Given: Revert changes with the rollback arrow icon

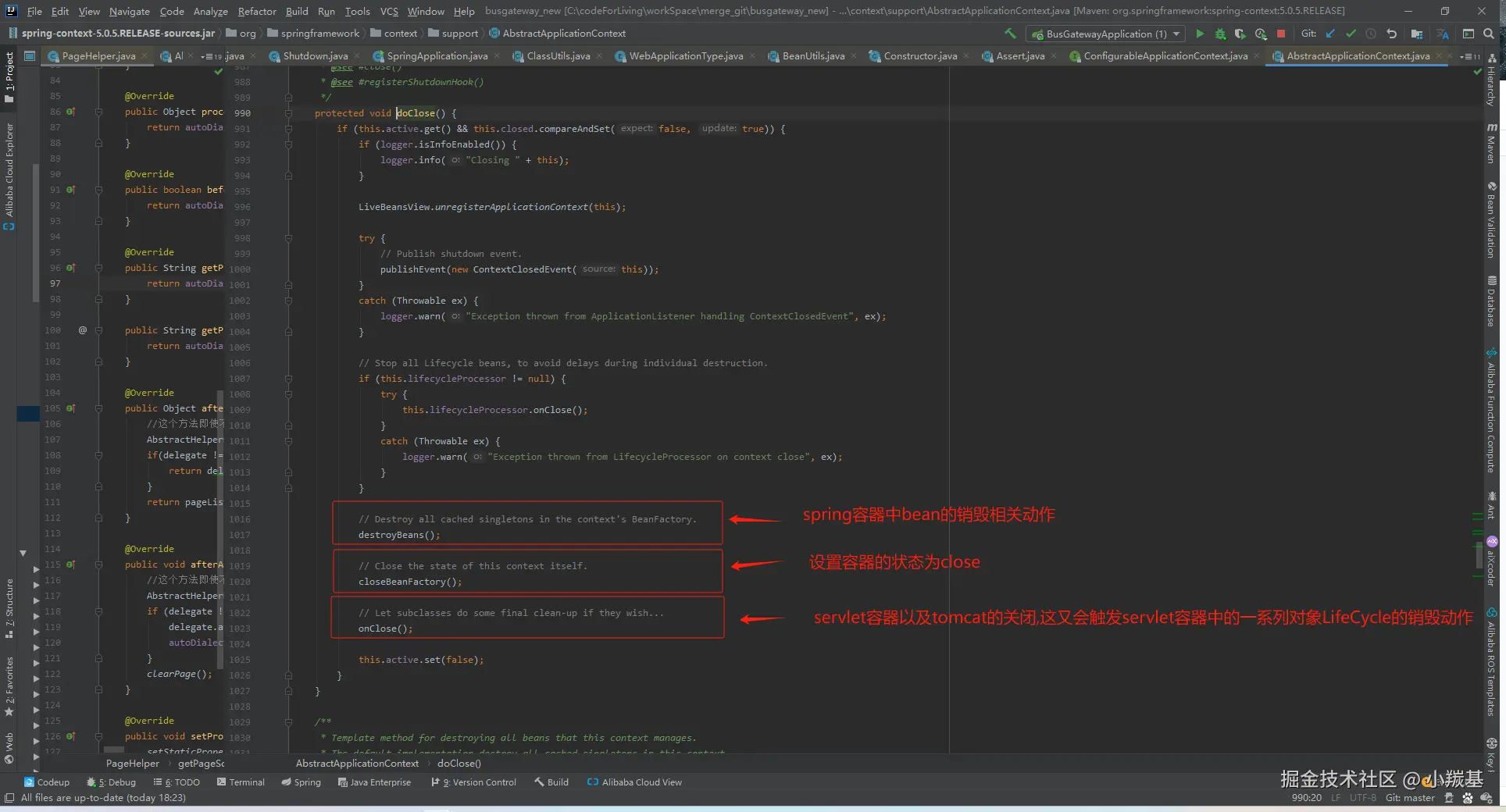Looking at the screenshot, I should [1391, 34].
